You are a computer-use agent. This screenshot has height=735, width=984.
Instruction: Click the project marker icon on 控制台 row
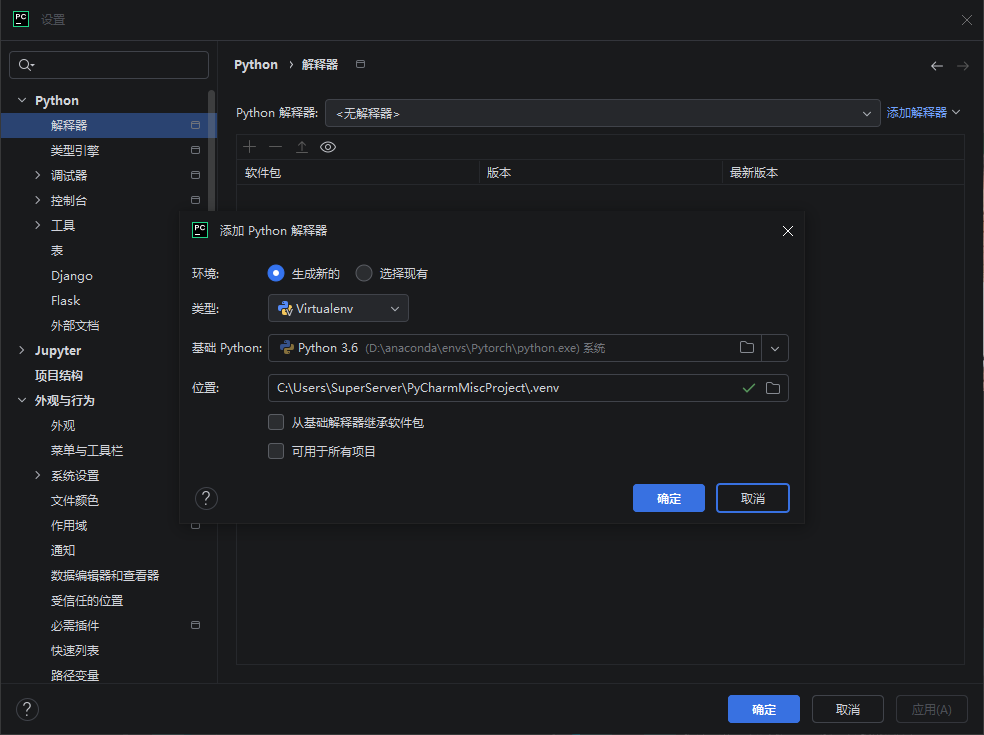tap(195, 200)
